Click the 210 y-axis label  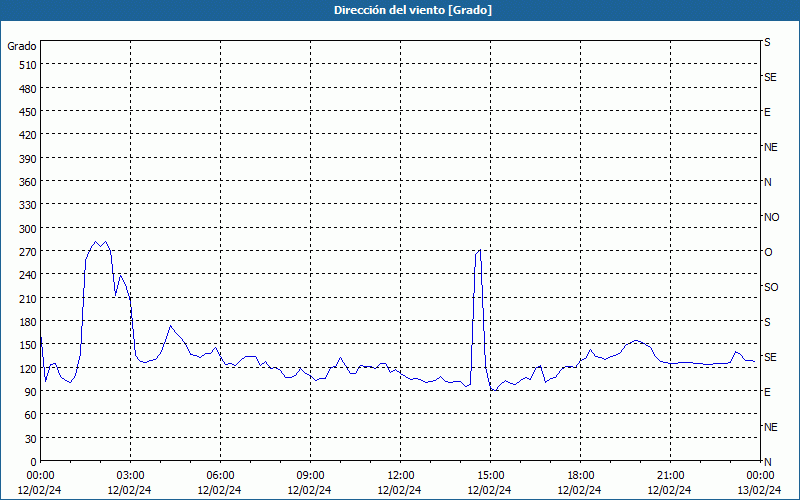[28, 298]
